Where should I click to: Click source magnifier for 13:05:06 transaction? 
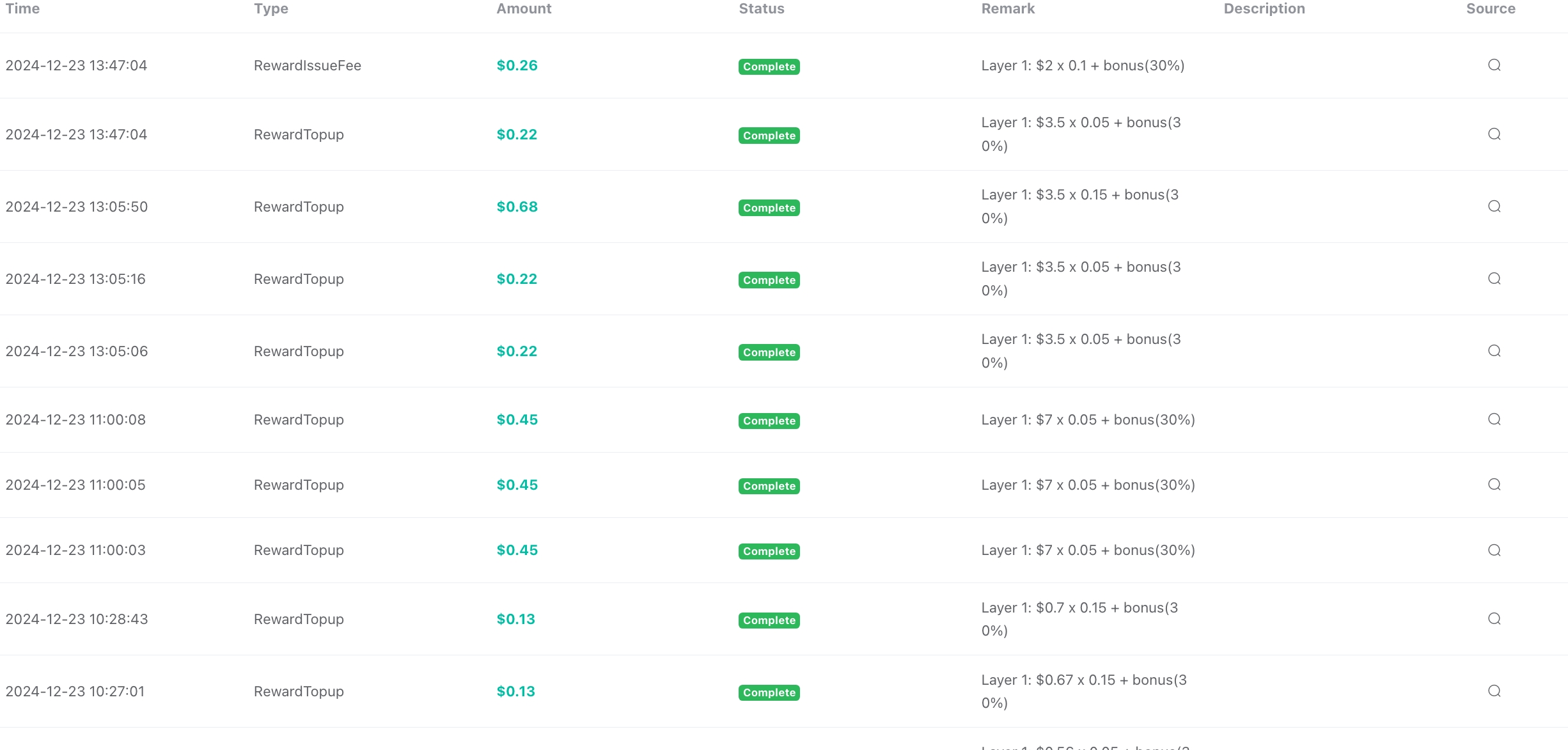point(1494,351)
